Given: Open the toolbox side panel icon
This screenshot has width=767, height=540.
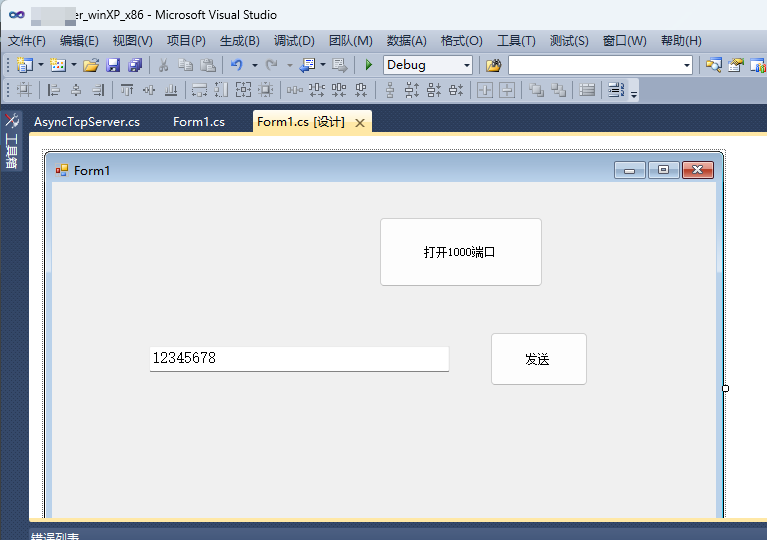Looking at the screenshot, I should point(11,141).
